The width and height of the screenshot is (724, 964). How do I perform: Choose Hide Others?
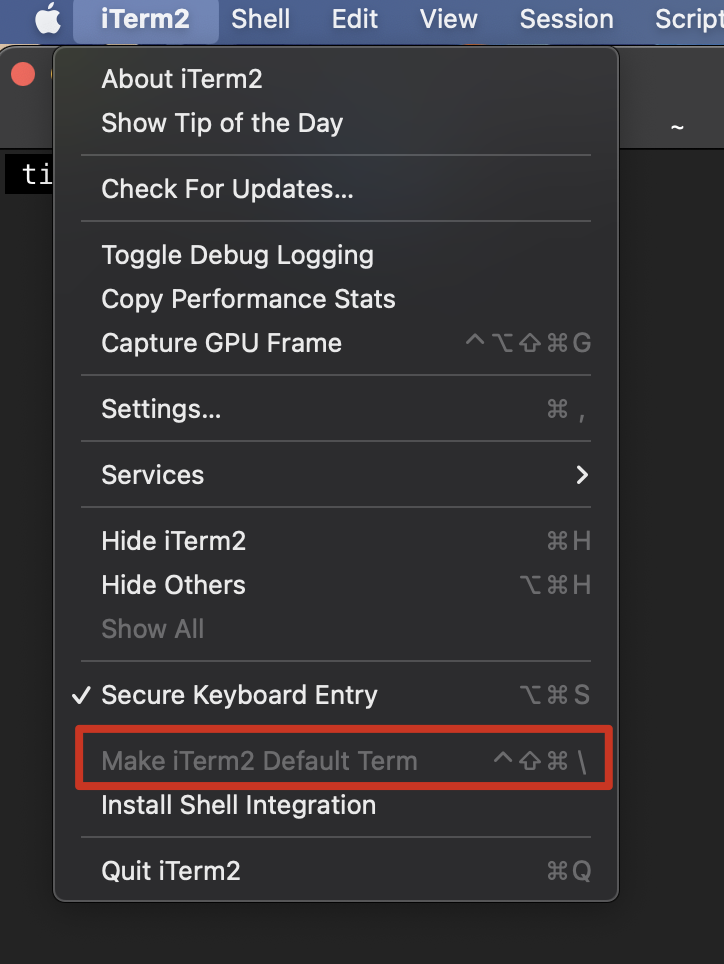point(336,585)
